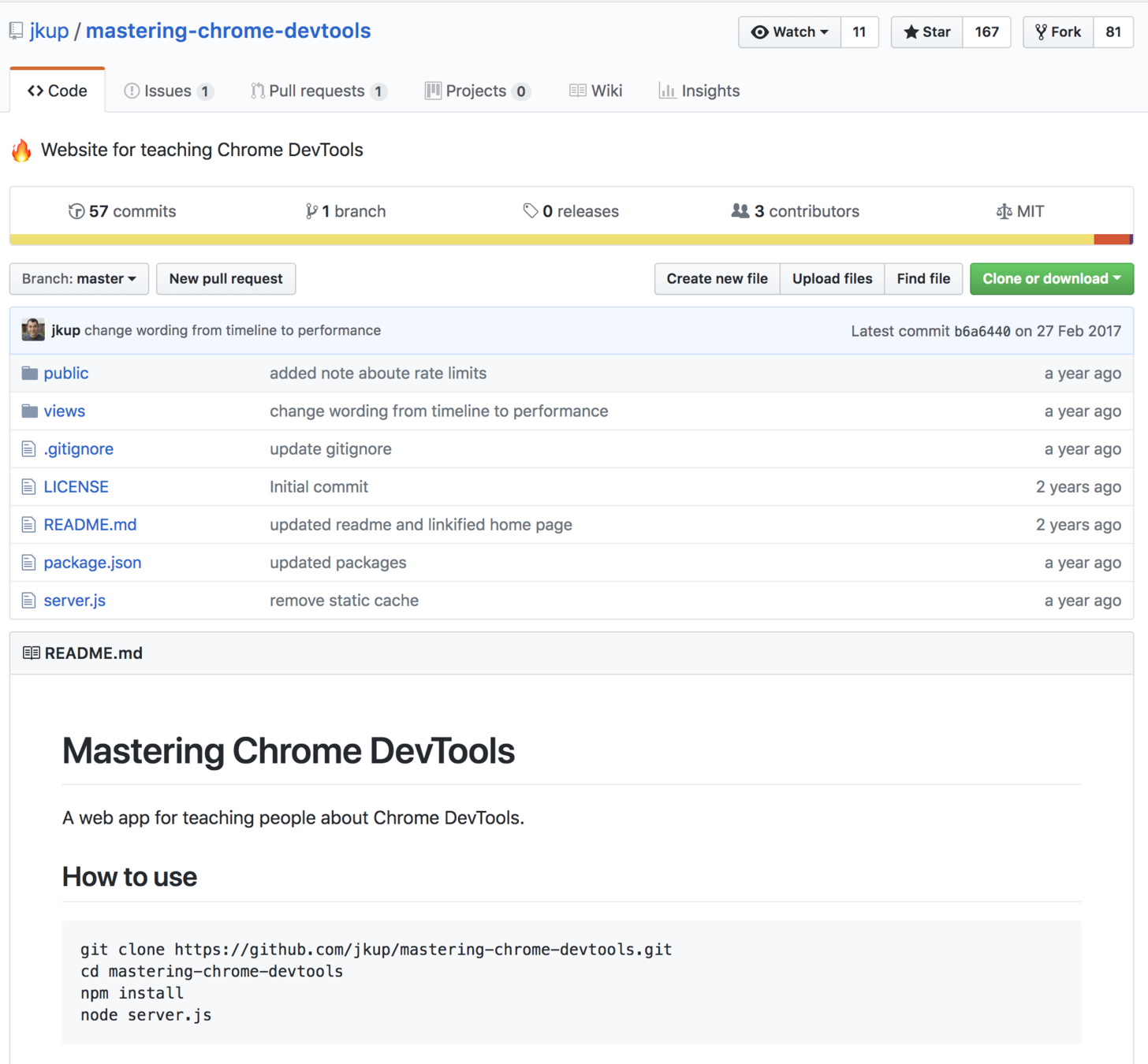Click the repository book icon beside jkup
This screenshot has height=1064, width=1148.
(16, 32)
